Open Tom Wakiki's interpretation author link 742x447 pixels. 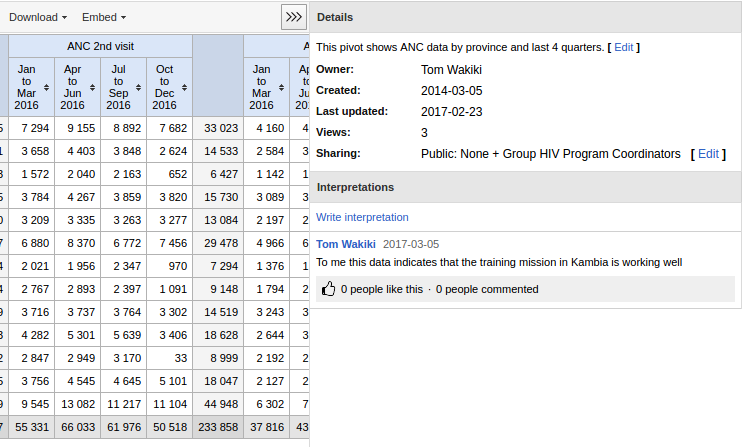pos(346,244)
